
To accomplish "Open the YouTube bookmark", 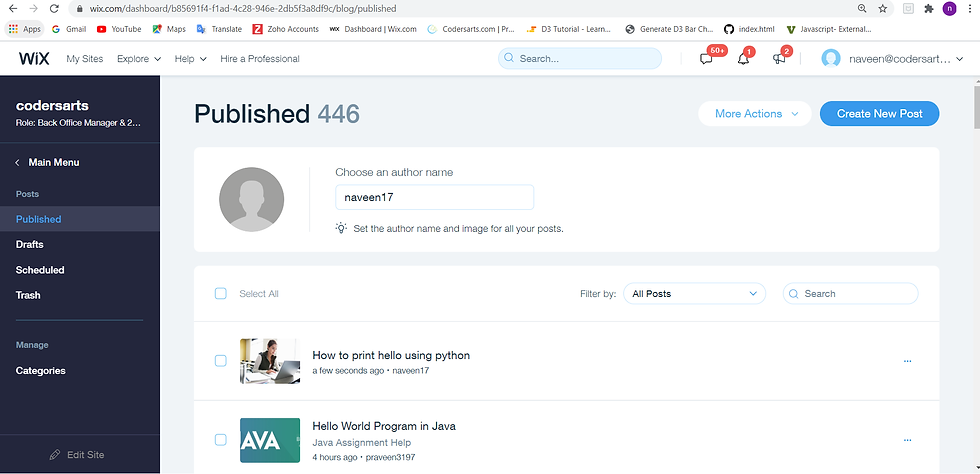I will [119, 29].
